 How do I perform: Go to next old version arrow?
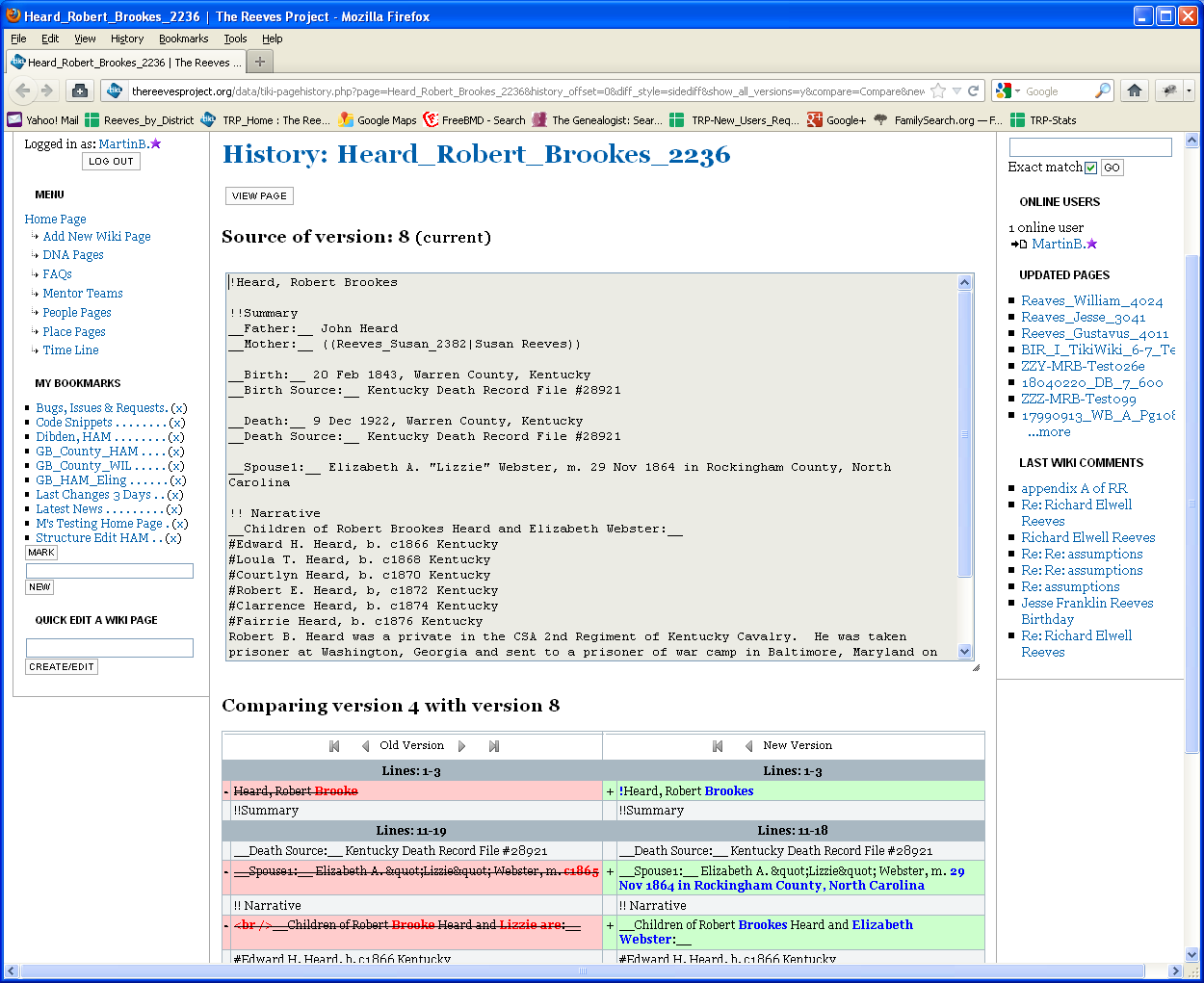(x=462, y=746)
